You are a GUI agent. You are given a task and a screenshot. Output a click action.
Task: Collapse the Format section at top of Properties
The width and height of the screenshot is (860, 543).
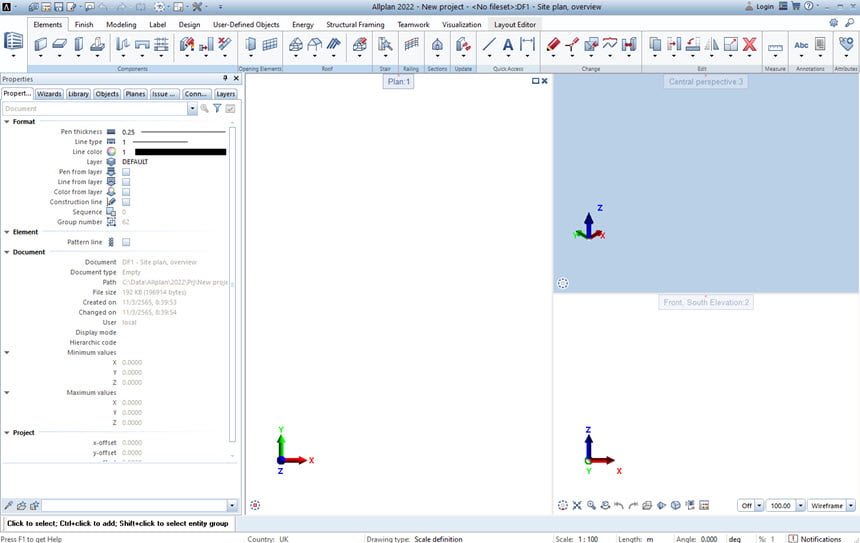(x=7, y=122)
